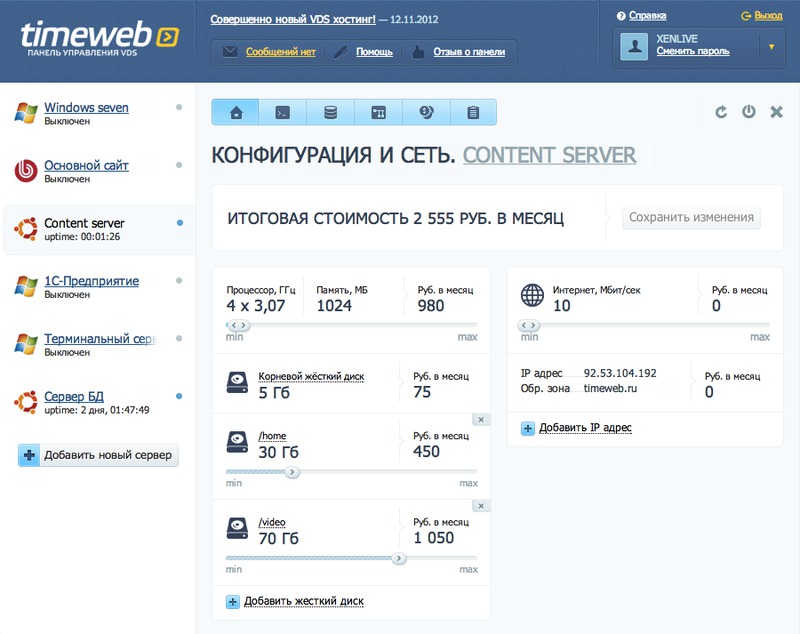This screenshot has width=800, height=634.
Task: Click the /video disk size slider handle
Action: click(x=399, y=559)
